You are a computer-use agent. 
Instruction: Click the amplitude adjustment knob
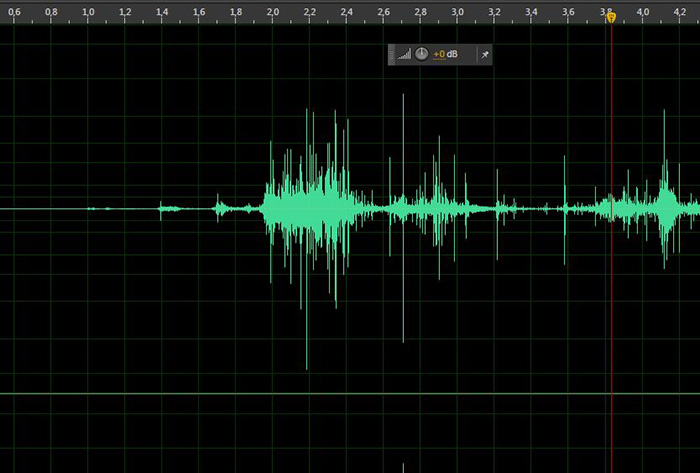421,54
